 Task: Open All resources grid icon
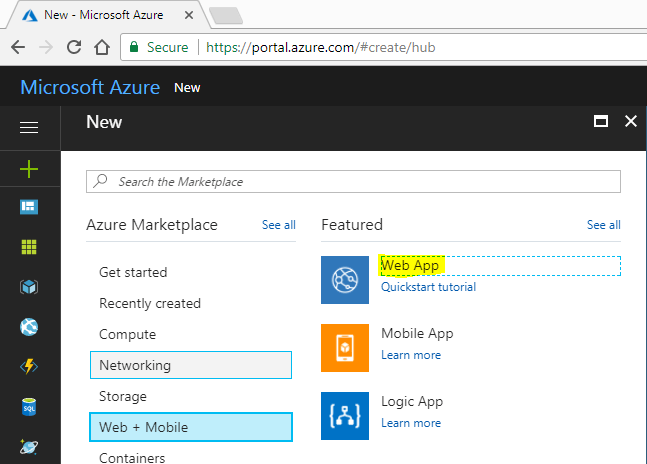[x=29, y=247]
